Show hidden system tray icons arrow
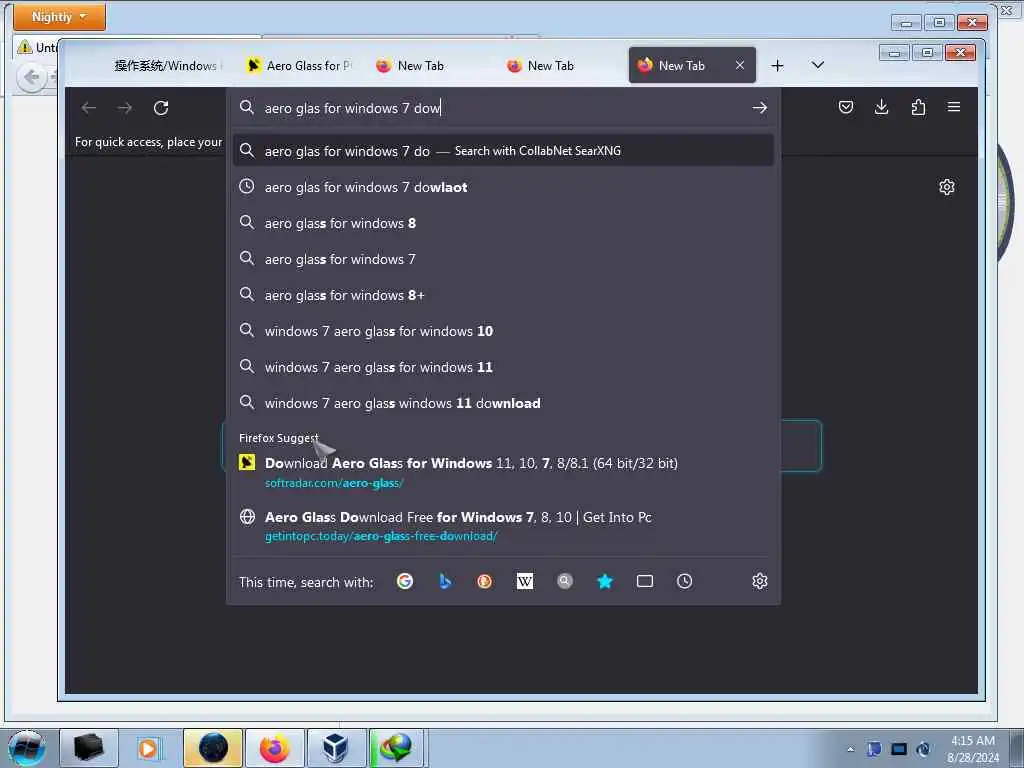Screen dimensions: 1024x768 tap(850, 749)
